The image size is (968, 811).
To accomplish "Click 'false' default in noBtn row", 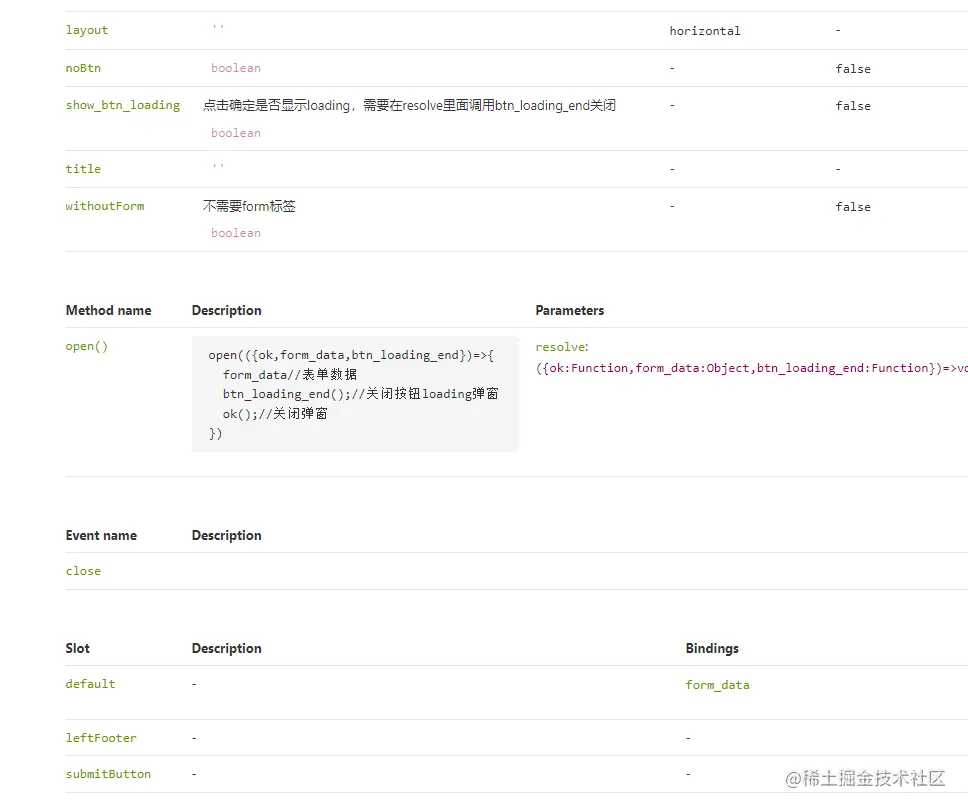I will (853, 69).
